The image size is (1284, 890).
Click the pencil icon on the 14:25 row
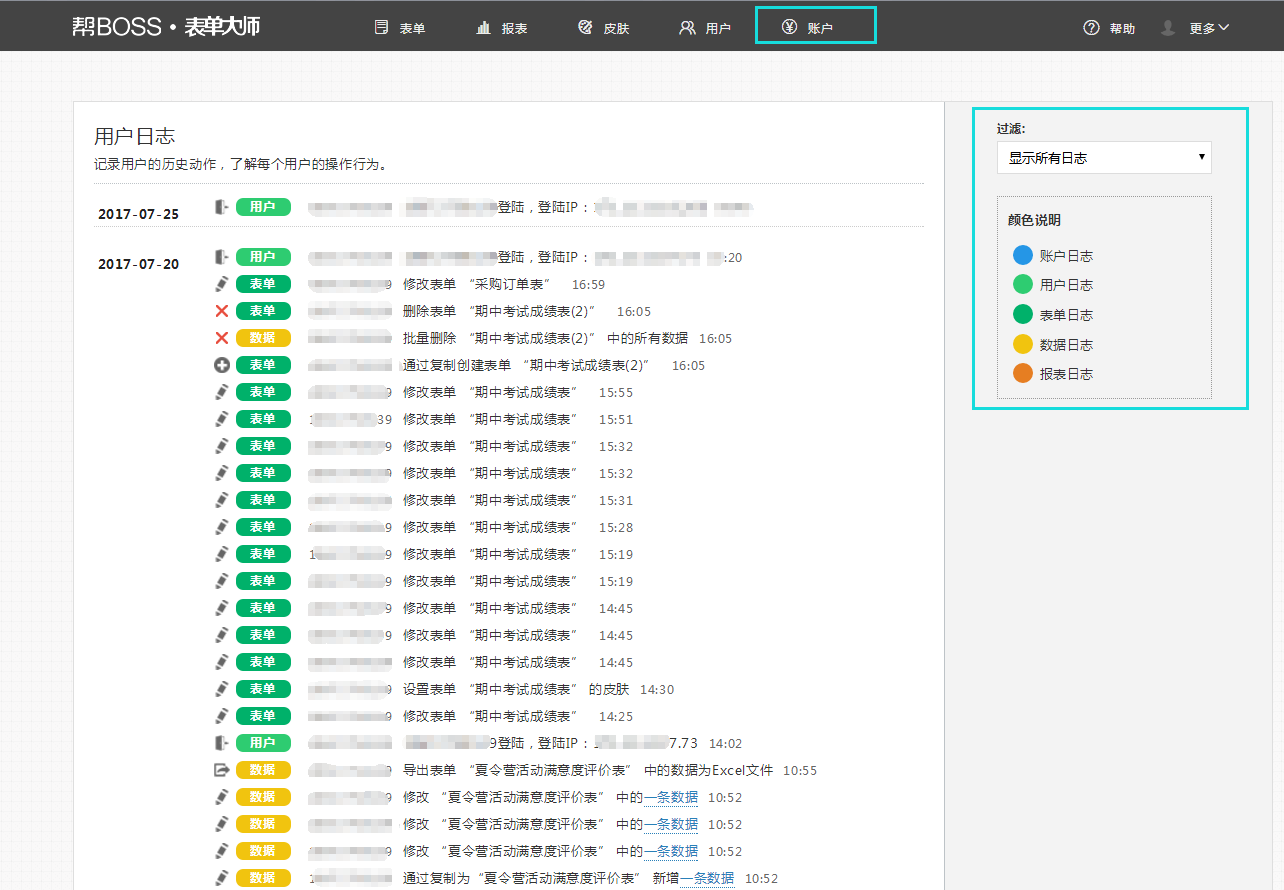pos(222,716)
